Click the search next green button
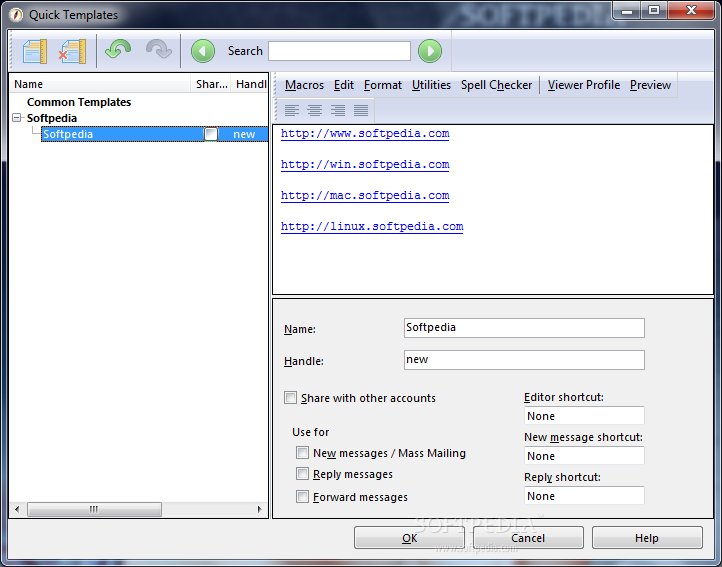This screenshot has height=567, width=722. (430, 51)
